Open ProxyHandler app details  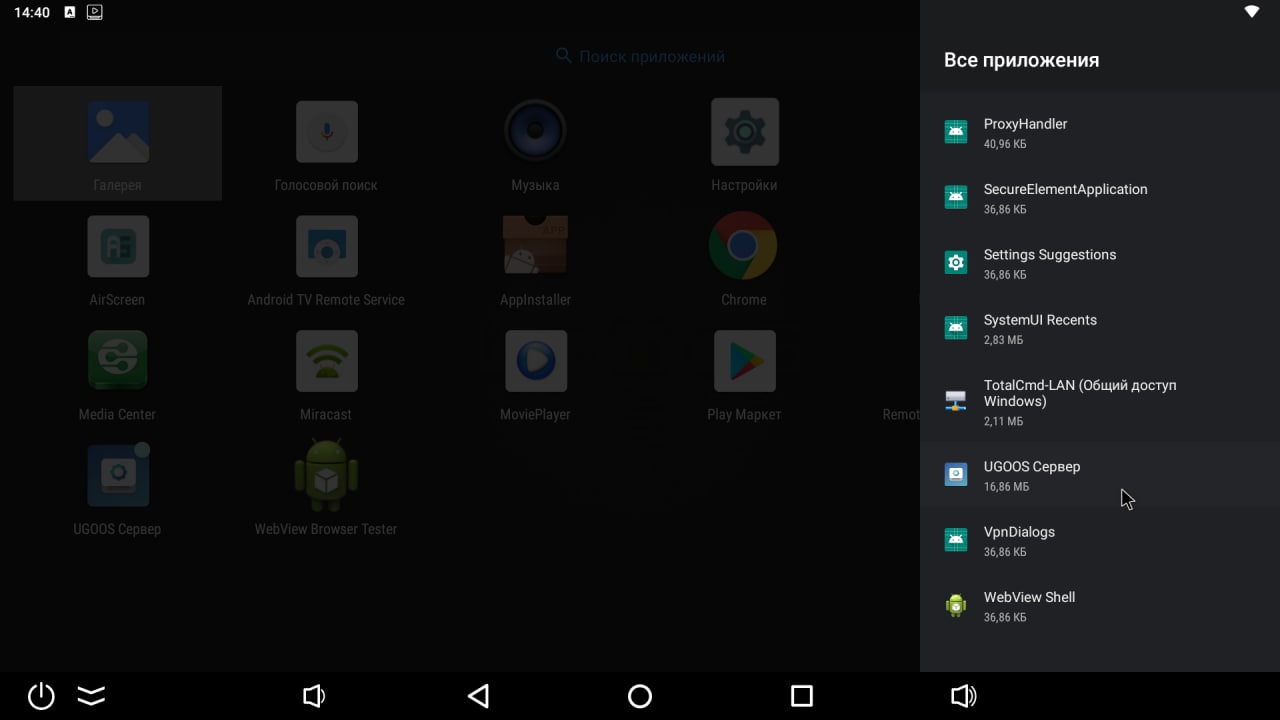coord(1100,132)
